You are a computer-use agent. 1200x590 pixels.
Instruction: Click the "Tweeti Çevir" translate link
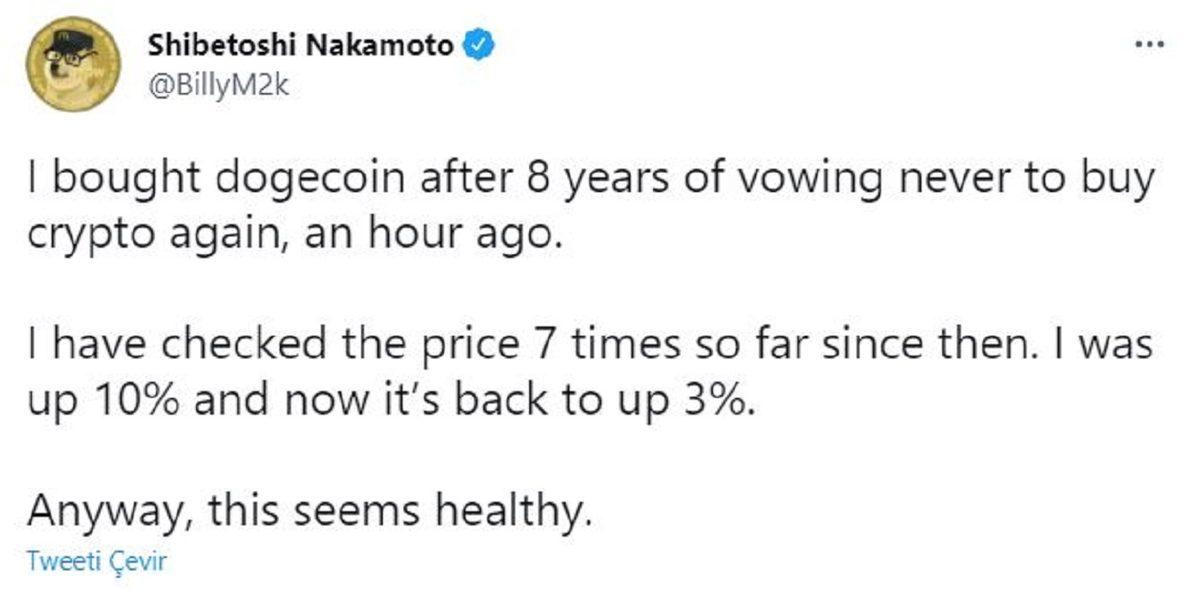(x=96, y=561)
